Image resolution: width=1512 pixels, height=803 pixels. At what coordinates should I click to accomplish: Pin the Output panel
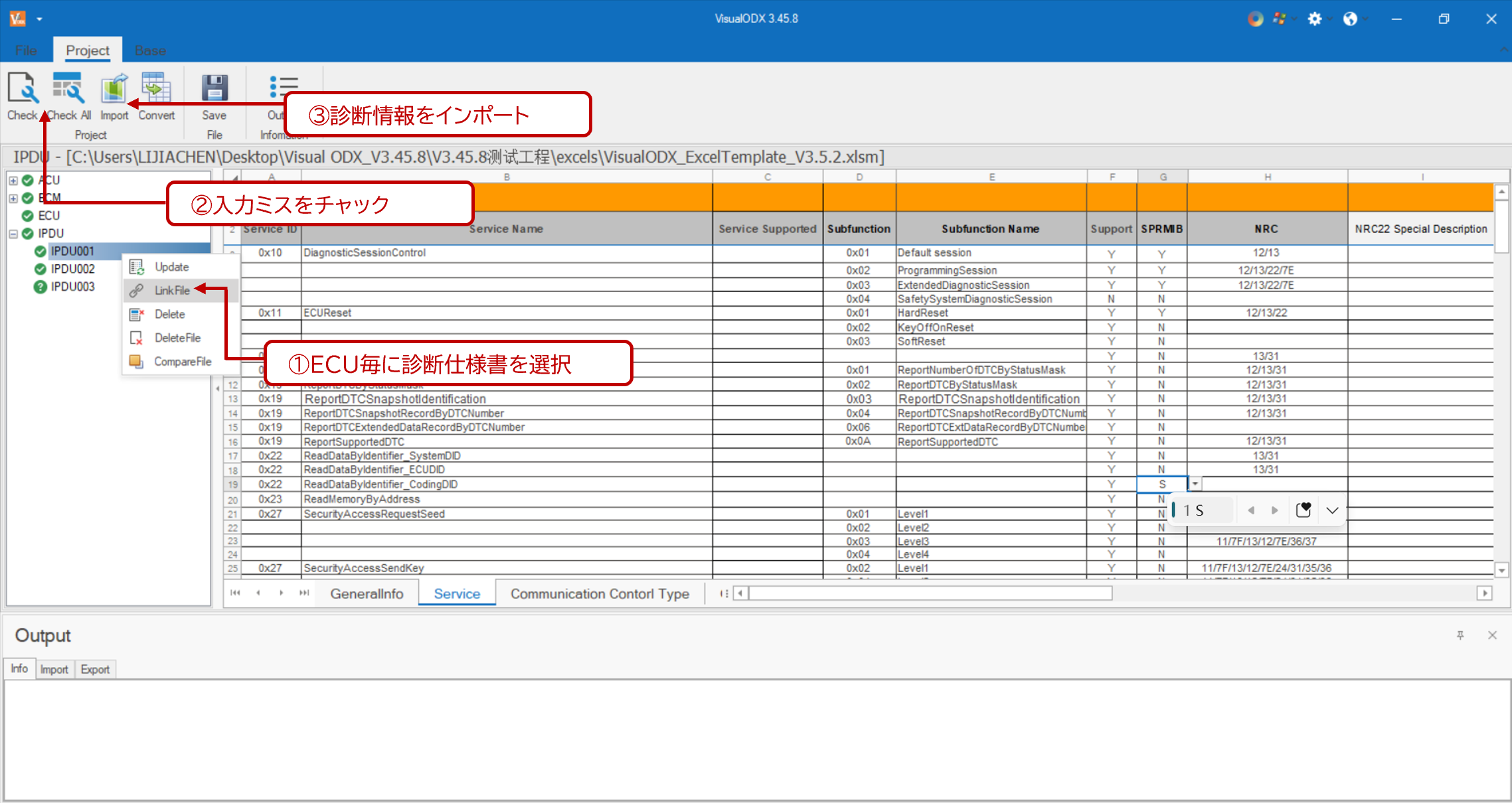click(1460, 635)
